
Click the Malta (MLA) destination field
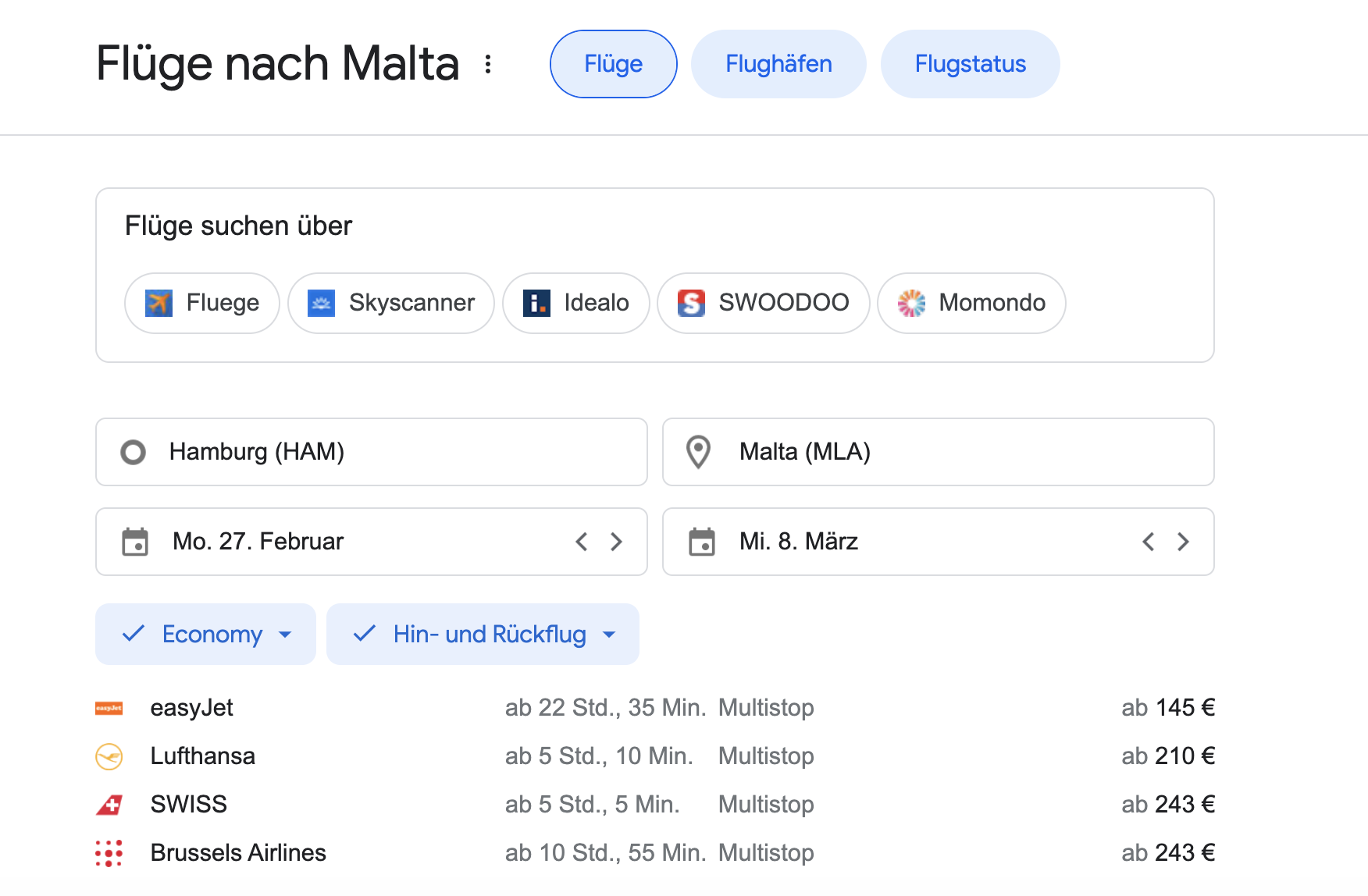[x=939, y=452]
